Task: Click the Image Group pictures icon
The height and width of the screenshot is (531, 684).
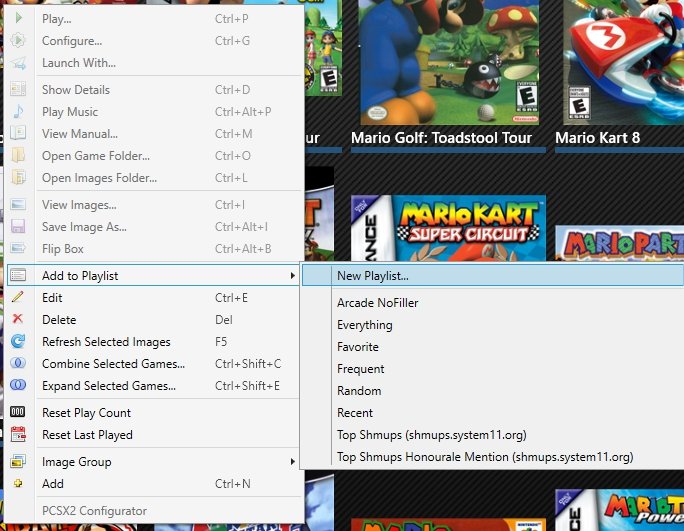Action: (18, 461)
